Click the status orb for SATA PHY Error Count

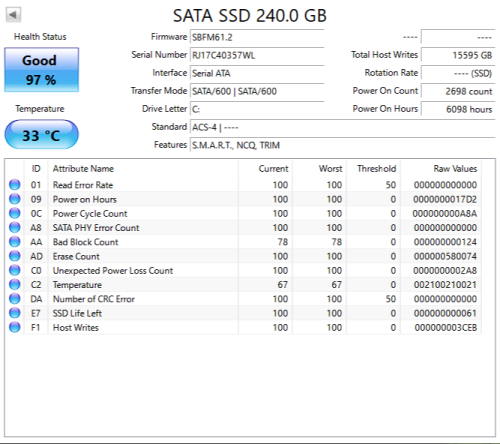(x=14, y=228)
